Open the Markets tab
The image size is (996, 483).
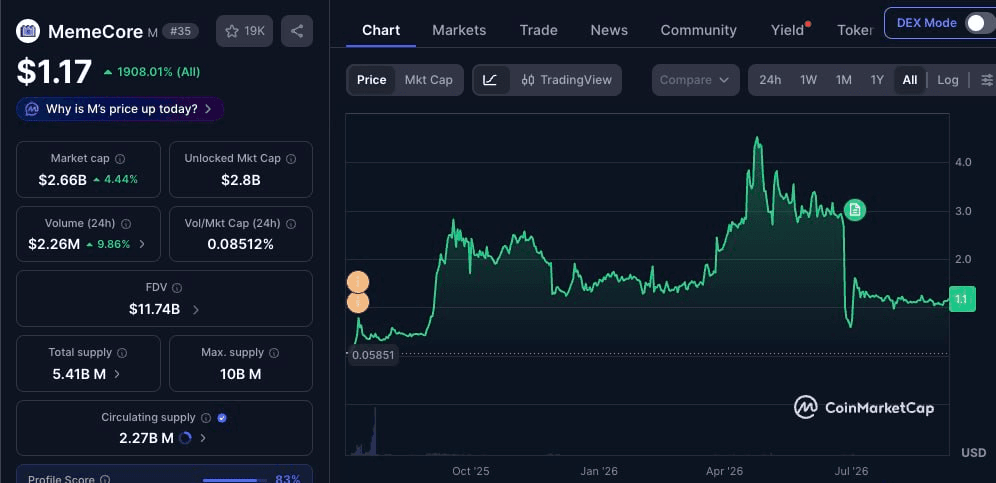tap(459, 30)
